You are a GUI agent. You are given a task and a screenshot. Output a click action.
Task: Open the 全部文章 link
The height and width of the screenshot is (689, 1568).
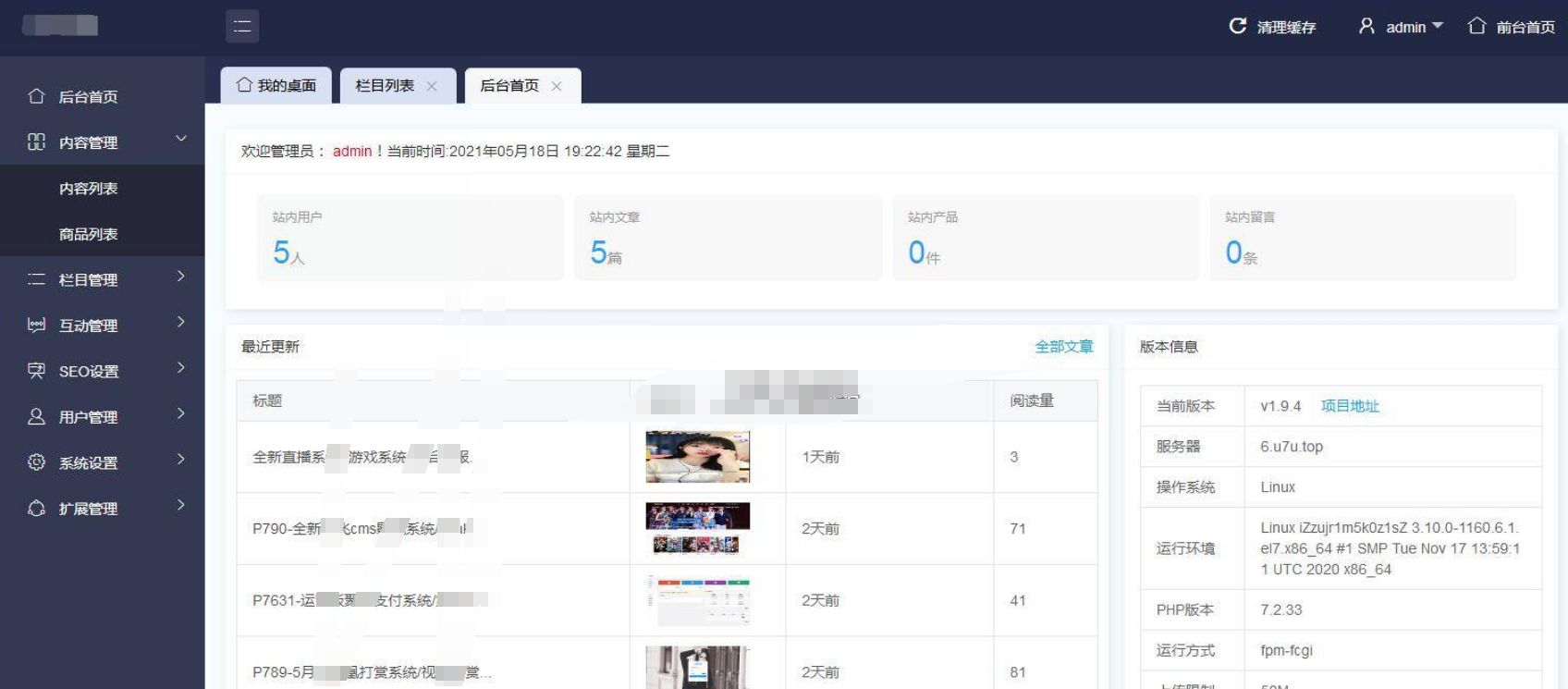coord(1064,347)
